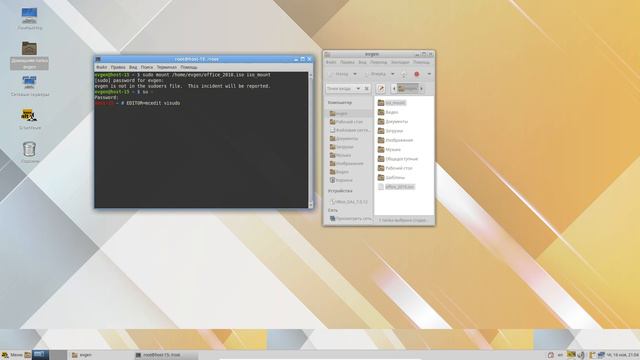This screenshot has width=640, height=360.
Task: Launch the alt Linux installer desktop icon
Action: click(x=29, y=119)
